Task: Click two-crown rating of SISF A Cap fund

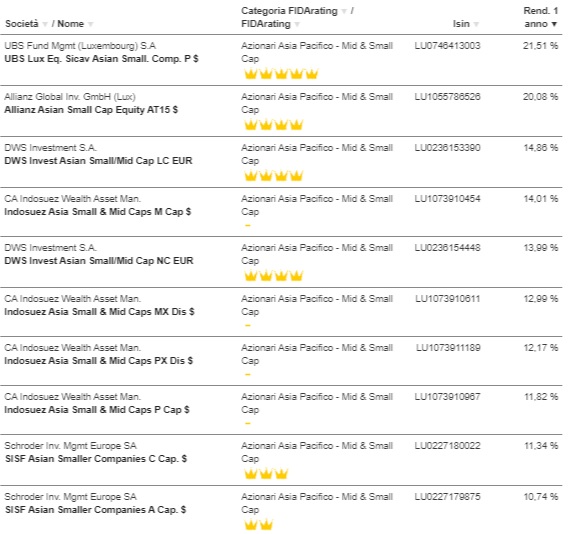Action: tap(258, 525)
